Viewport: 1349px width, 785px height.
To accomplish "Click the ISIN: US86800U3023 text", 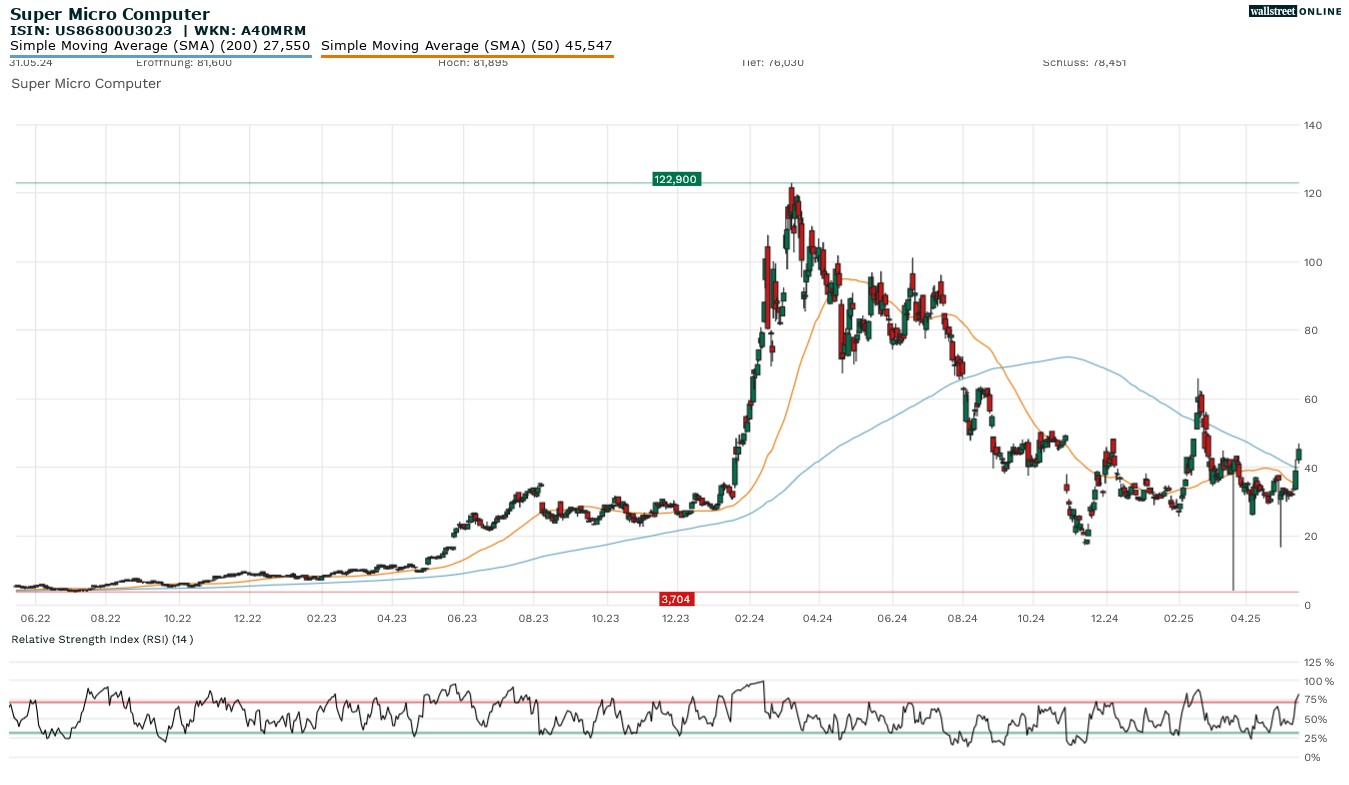I will click(x=91, y=31).
